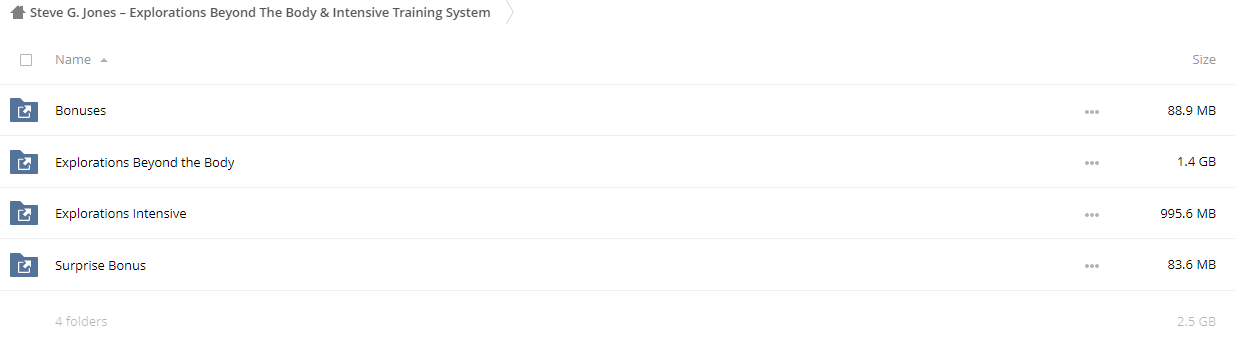The image size is (1235, 363).
Task: Open more actions for Bonuses folder
Action: coord(1092,111)
